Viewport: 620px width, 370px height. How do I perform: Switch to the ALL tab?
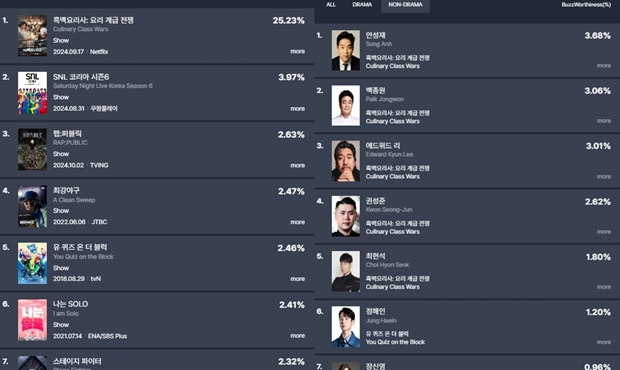[331, 5]
